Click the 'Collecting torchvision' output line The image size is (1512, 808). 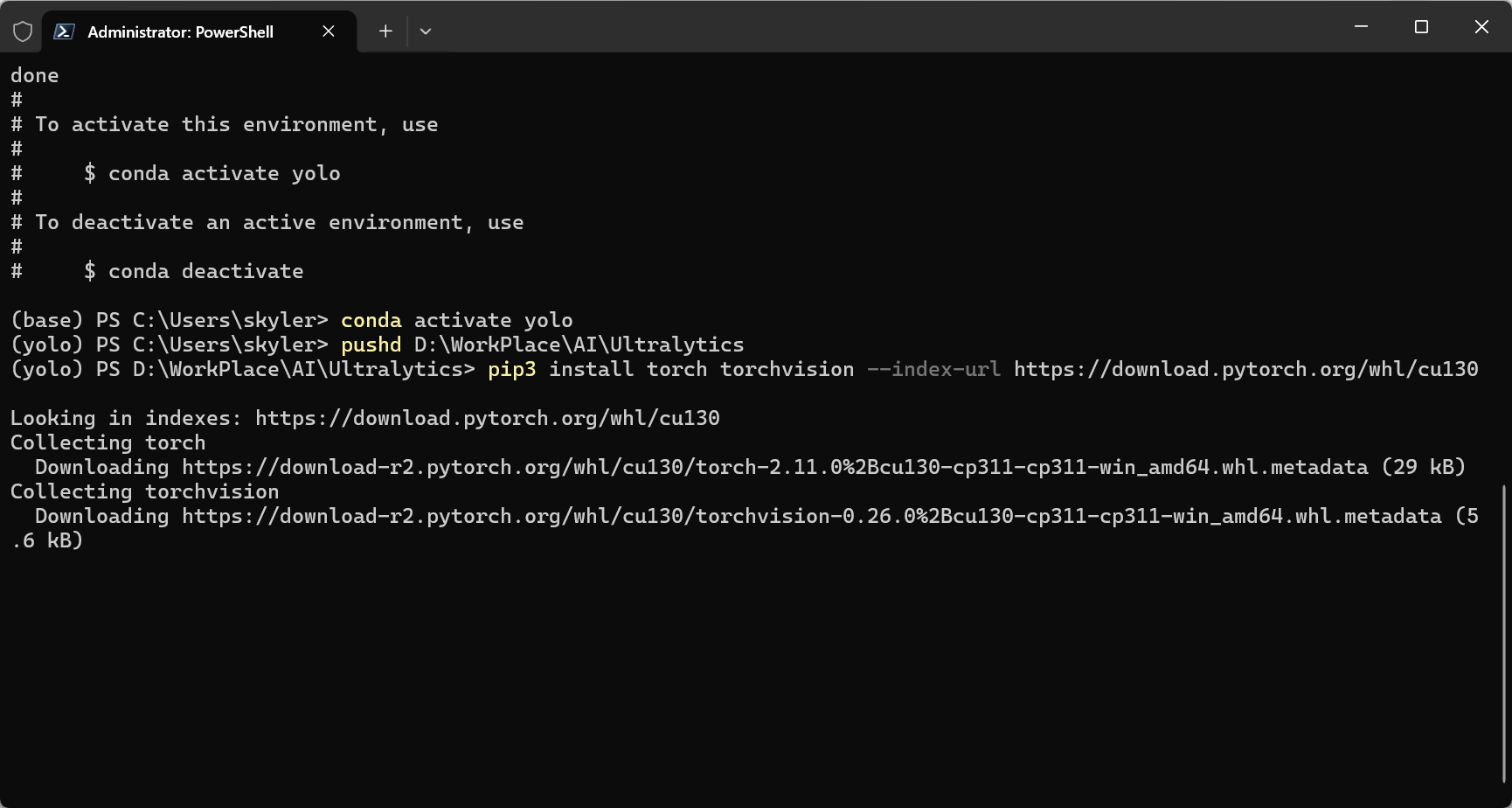(145, 491)
